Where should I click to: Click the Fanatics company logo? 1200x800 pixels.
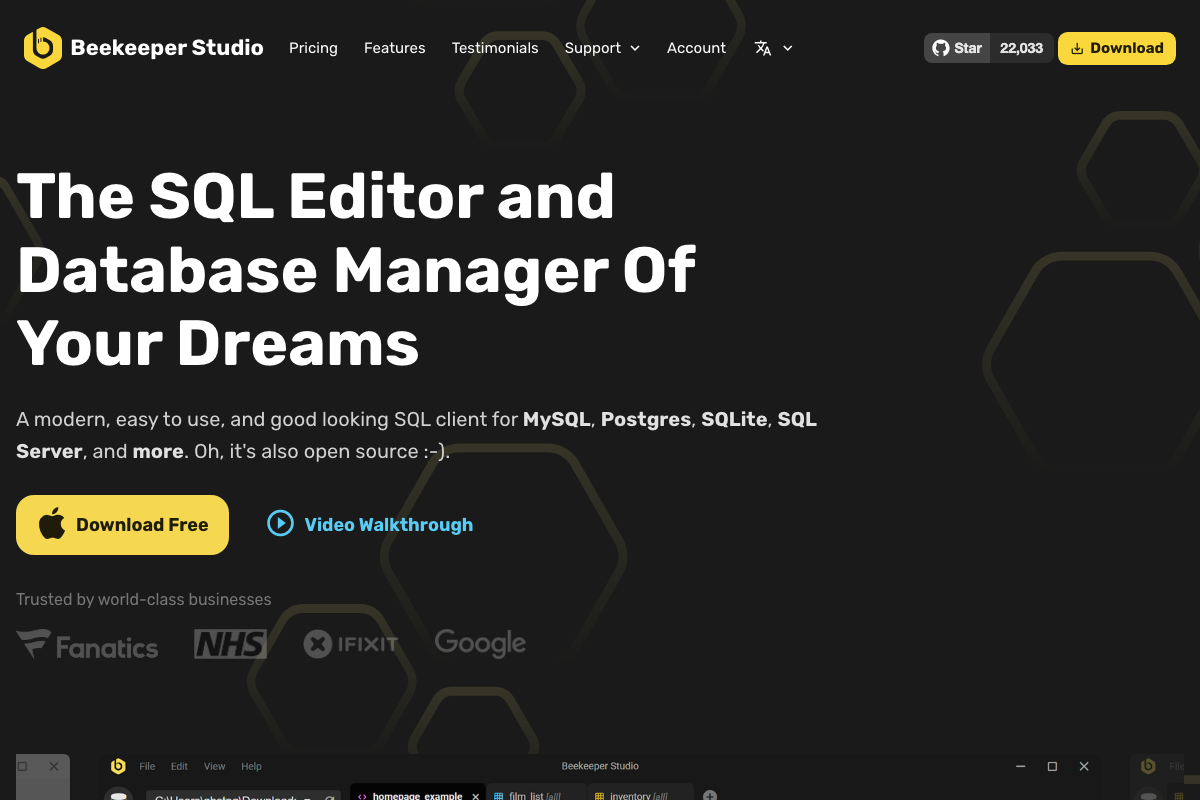click(87, 645)
